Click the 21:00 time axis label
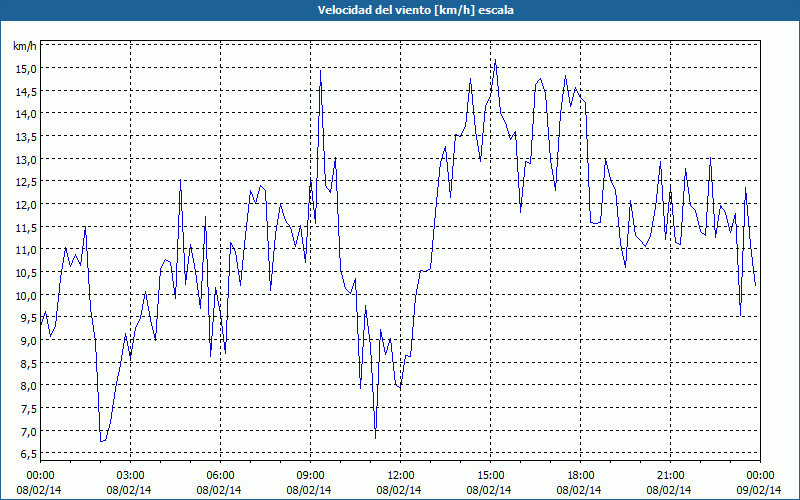Screen dimensions: 800x500 tap(670, 476)
